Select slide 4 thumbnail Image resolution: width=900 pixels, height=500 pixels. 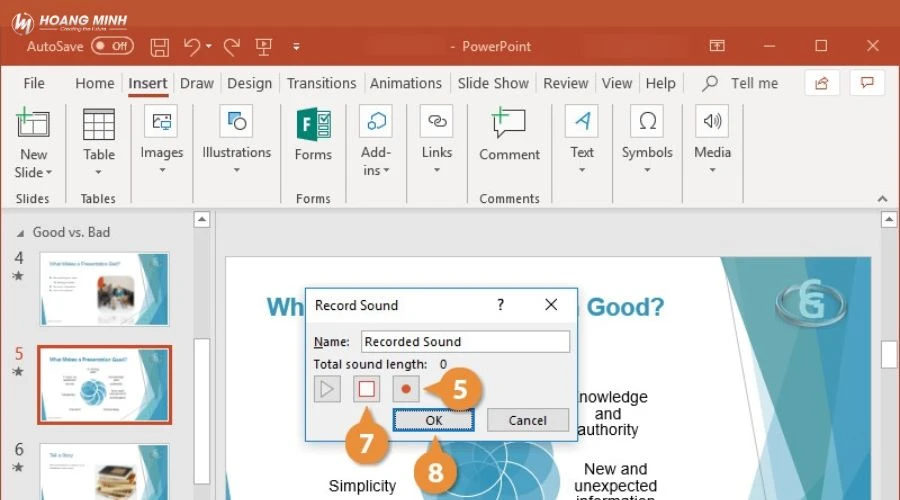tap(104, 289)
